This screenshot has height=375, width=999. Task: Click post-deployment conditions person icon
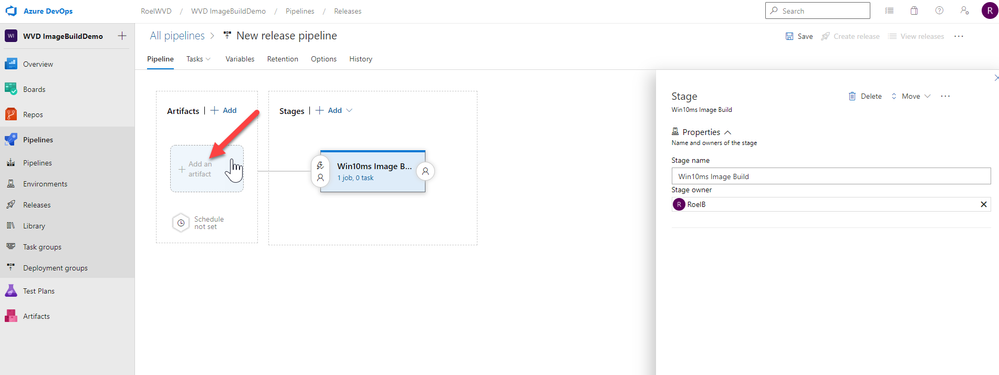pos(426,171)
